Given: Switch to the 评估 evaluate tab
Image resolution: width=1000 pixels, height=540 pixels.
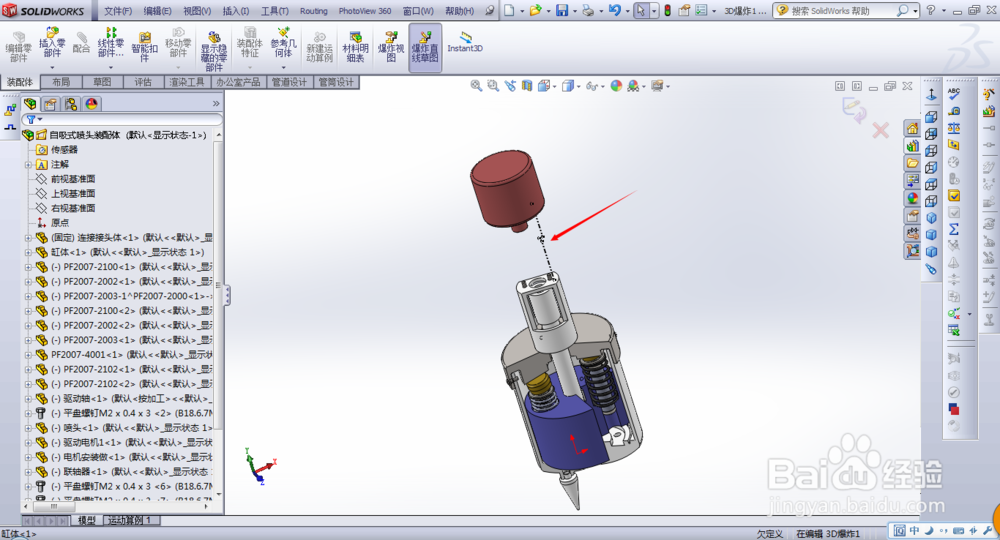Looking at the screenshot, I should pos(143,82).
